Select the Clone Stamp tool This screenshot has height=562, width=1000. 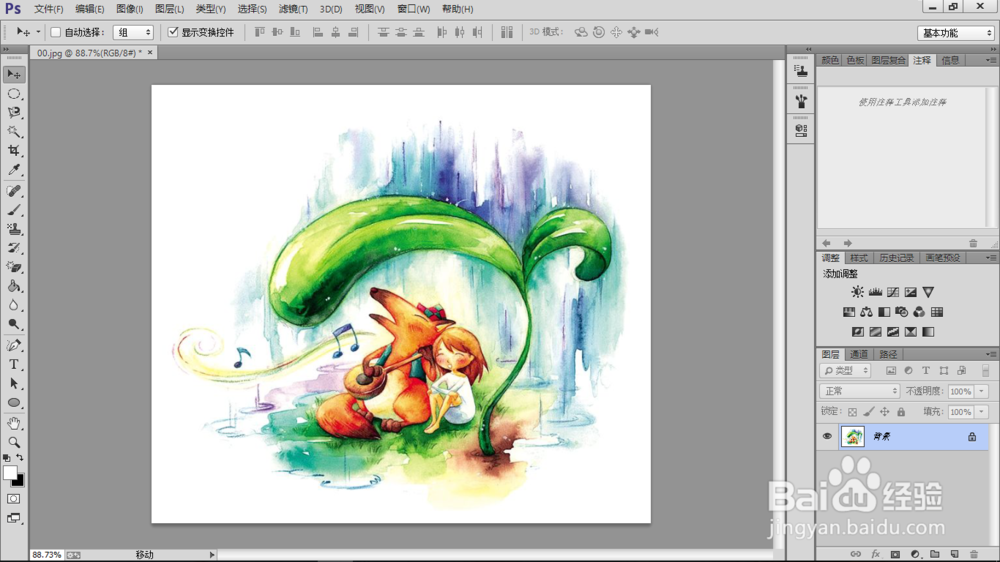(x=13, y=229)
